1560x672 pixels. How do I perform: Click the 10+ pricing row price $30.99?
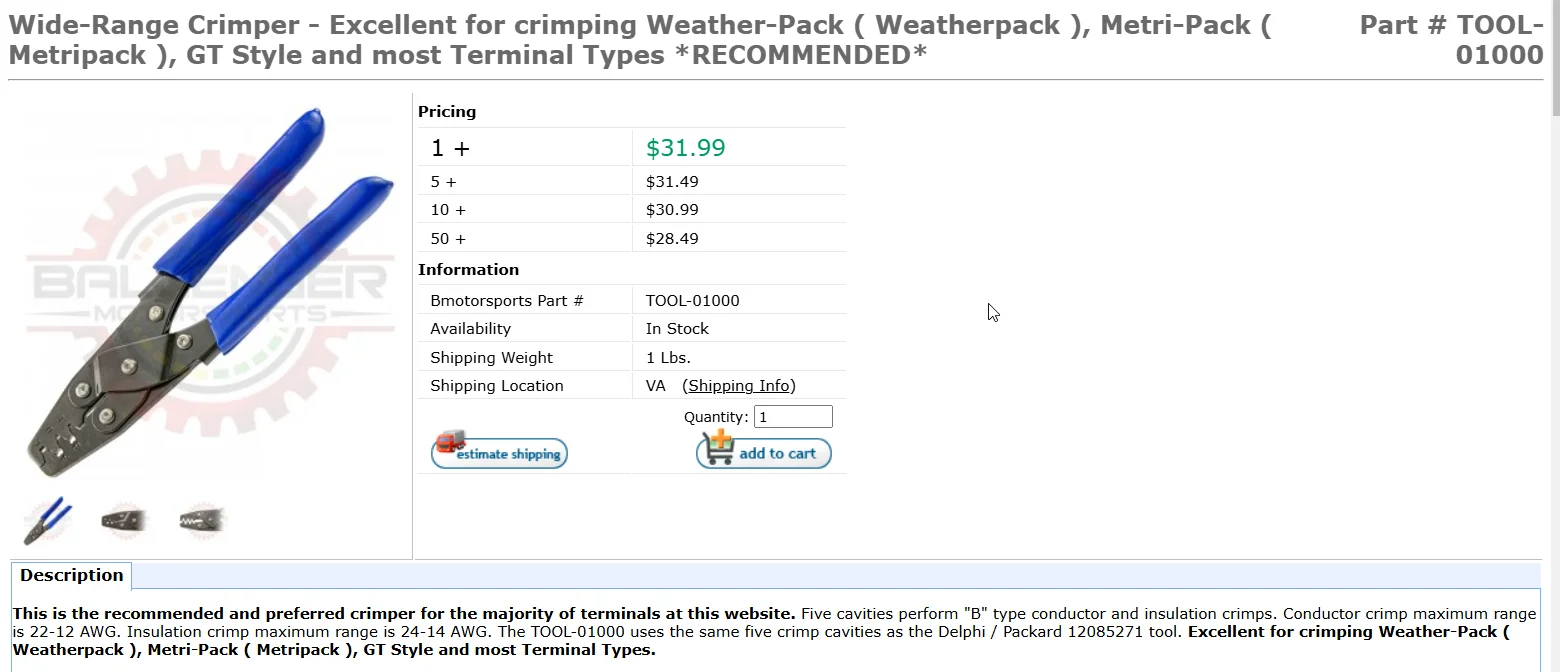(x=672, y=210)
